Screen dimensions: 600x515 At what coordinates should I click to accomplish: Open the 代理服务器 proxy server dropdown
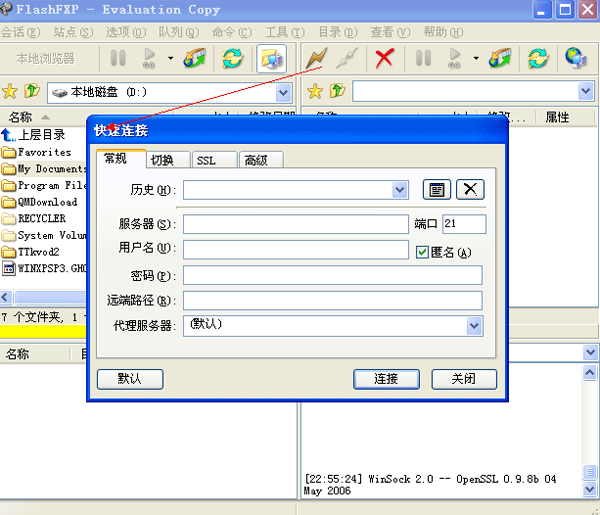pos(474,326)
